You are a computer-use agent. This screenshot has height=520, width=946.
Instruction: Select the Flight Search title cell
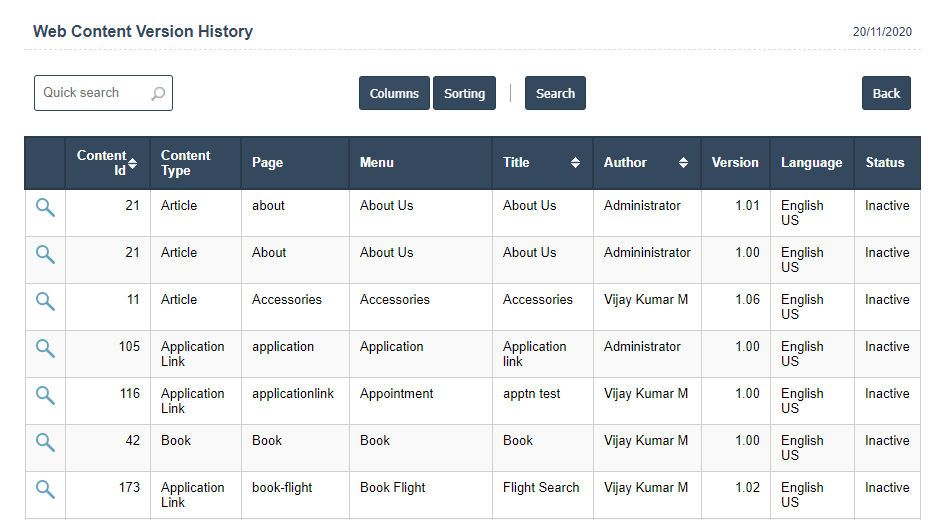(x=541, y=488)
